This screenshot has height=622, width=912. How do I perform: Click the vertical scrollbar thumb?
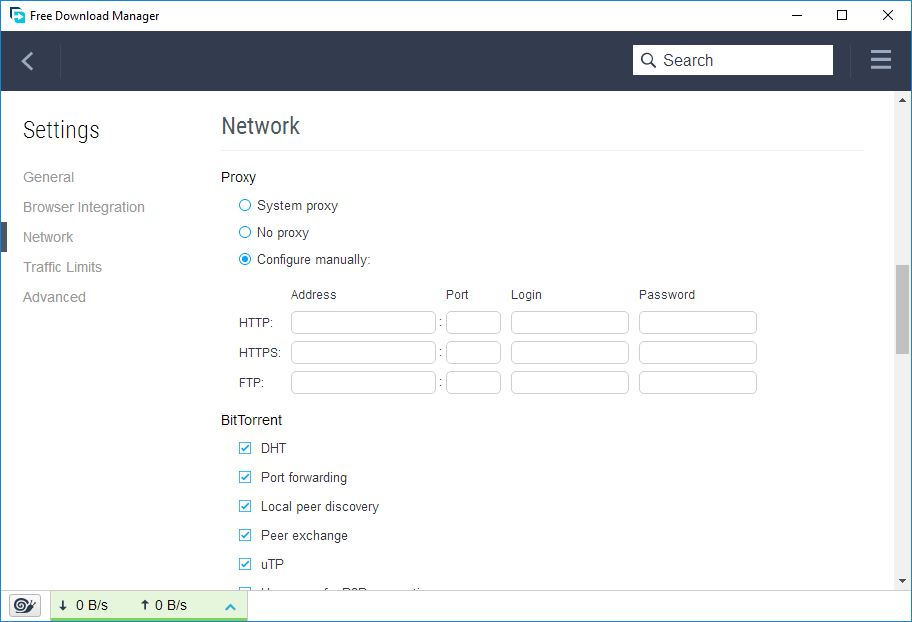(902, 309)
